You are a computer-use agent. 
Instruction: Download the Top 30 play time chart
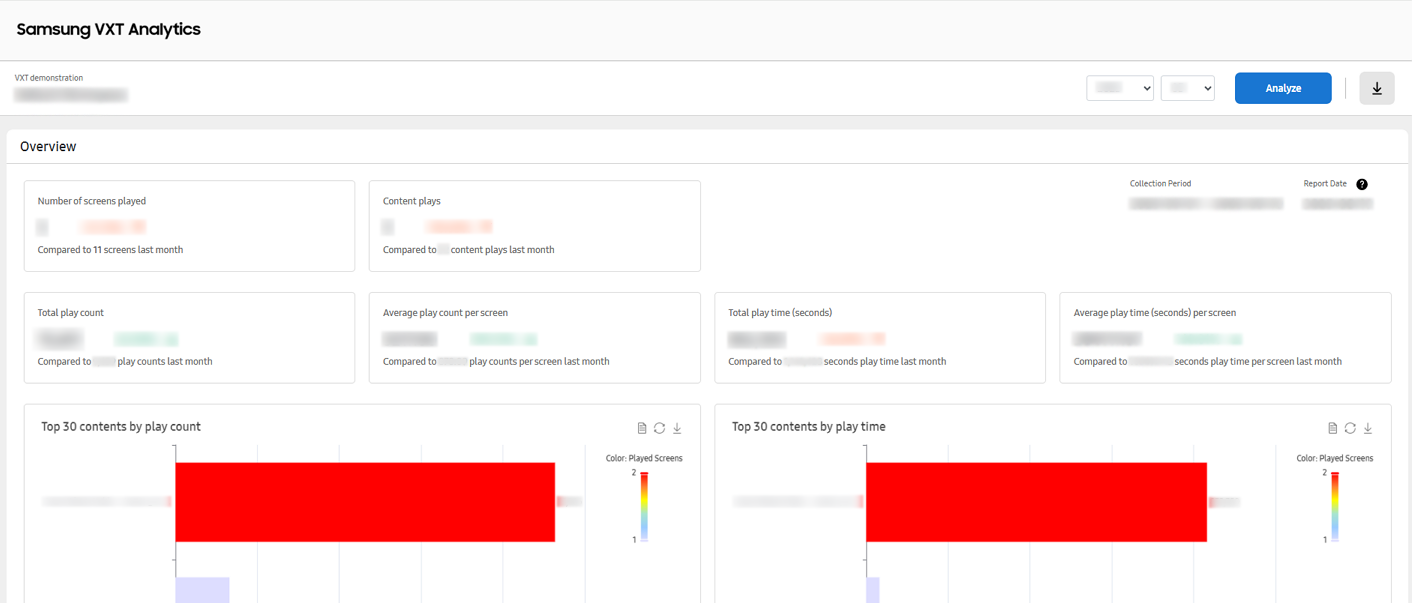tap(1368, 428)
